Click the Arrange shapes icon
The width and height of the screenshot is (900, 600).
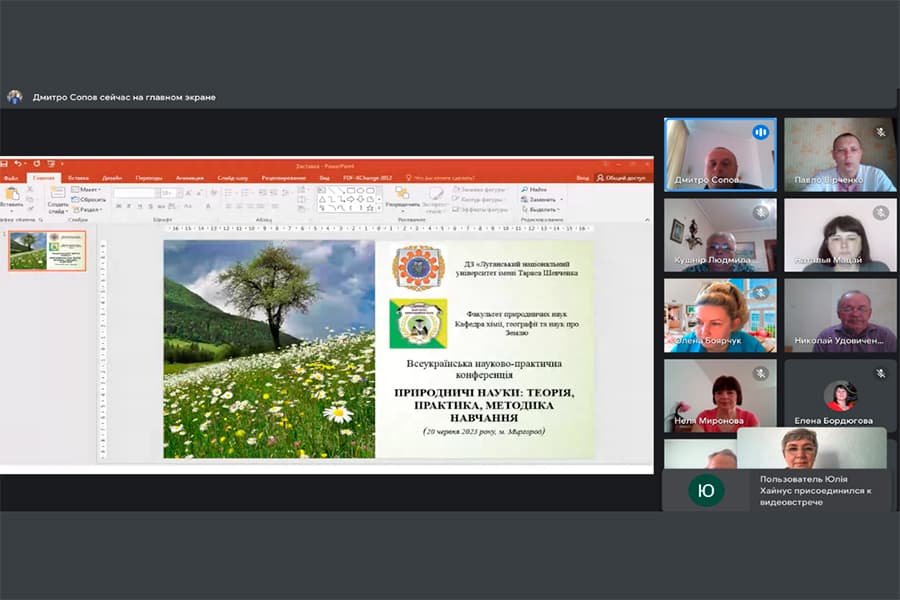[x=401, y=194]
